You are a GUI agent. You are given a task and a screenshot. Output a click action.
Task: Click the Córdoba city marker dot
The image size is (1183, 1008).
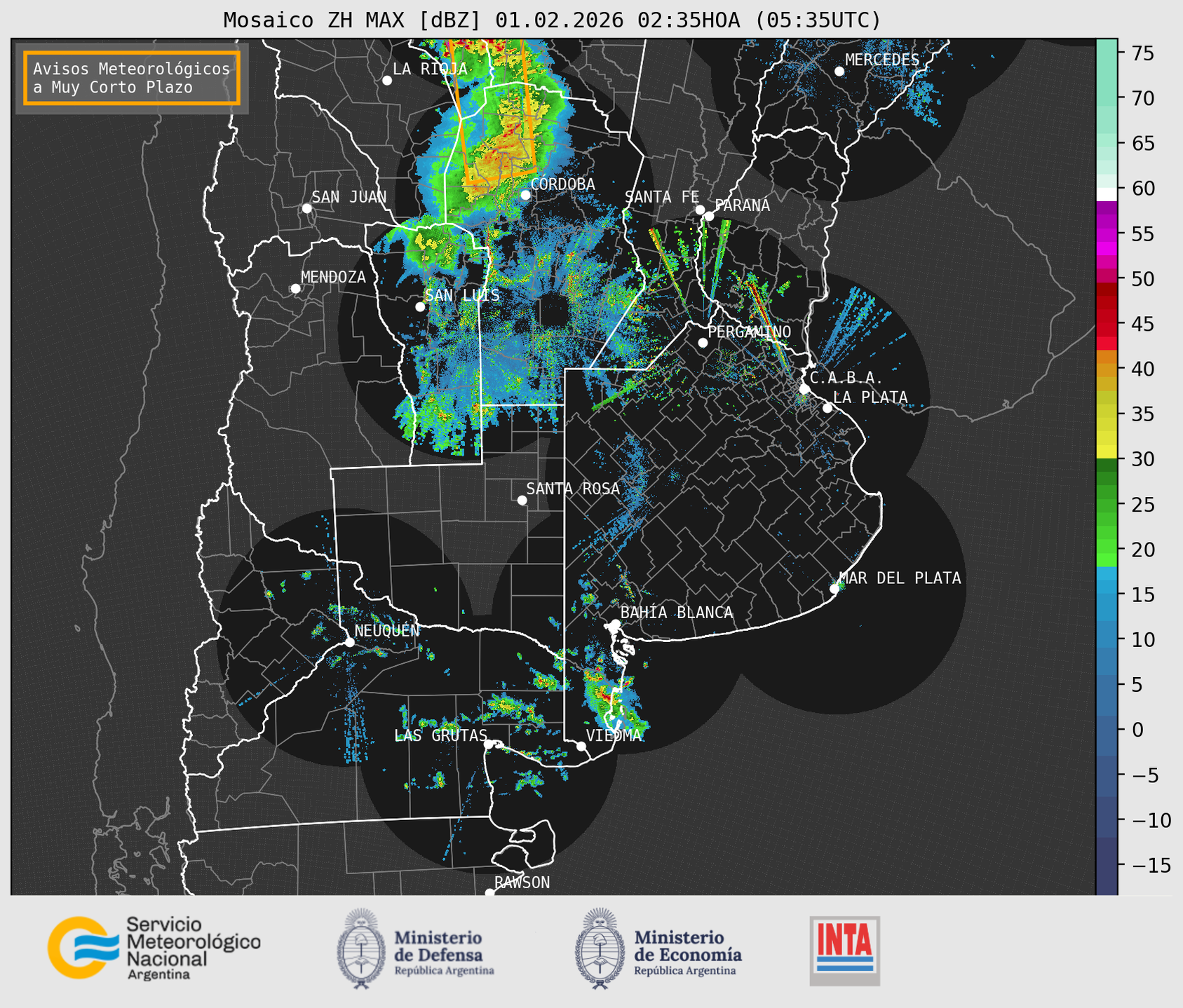[x=525, y=195]
